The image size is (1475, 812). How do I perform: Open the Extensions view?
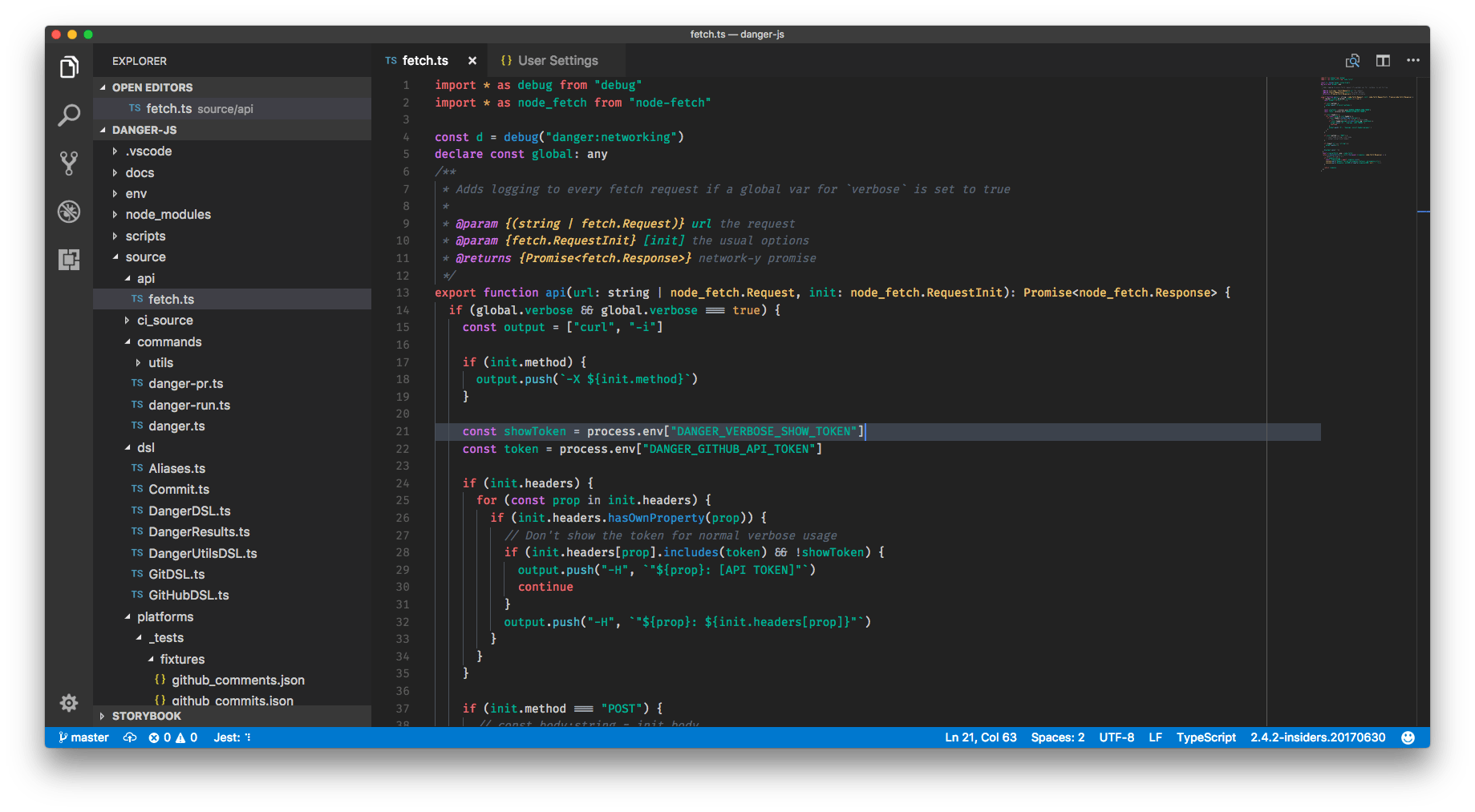69,260
